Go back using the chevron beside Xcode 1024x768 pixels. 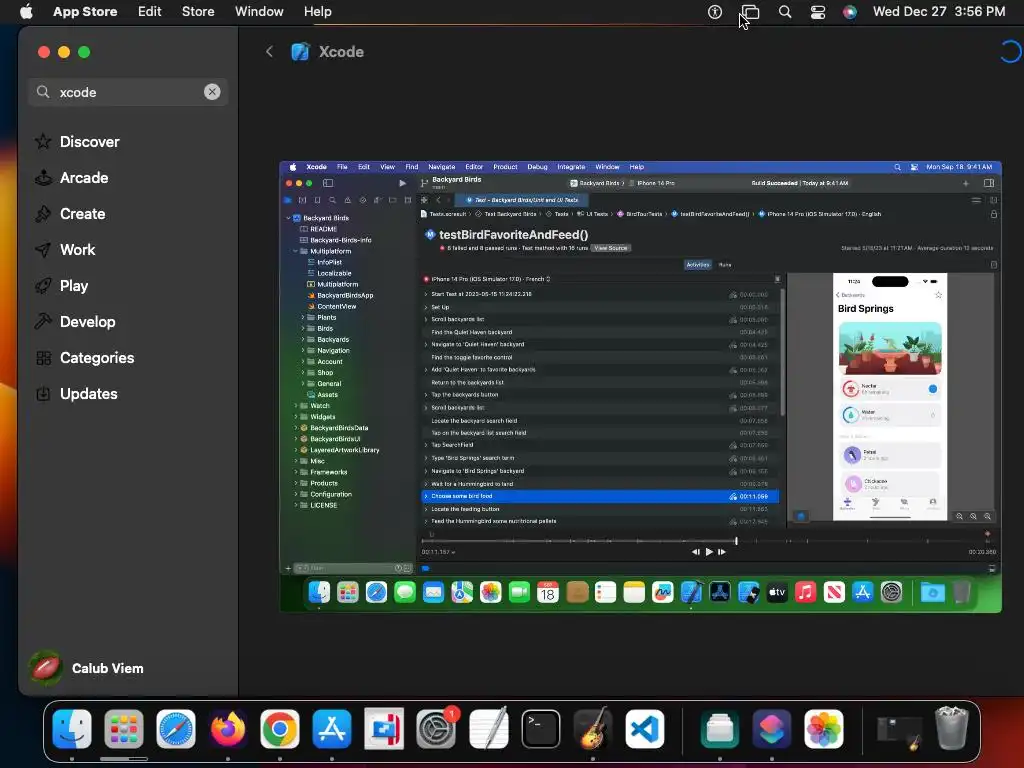(269, 52)
